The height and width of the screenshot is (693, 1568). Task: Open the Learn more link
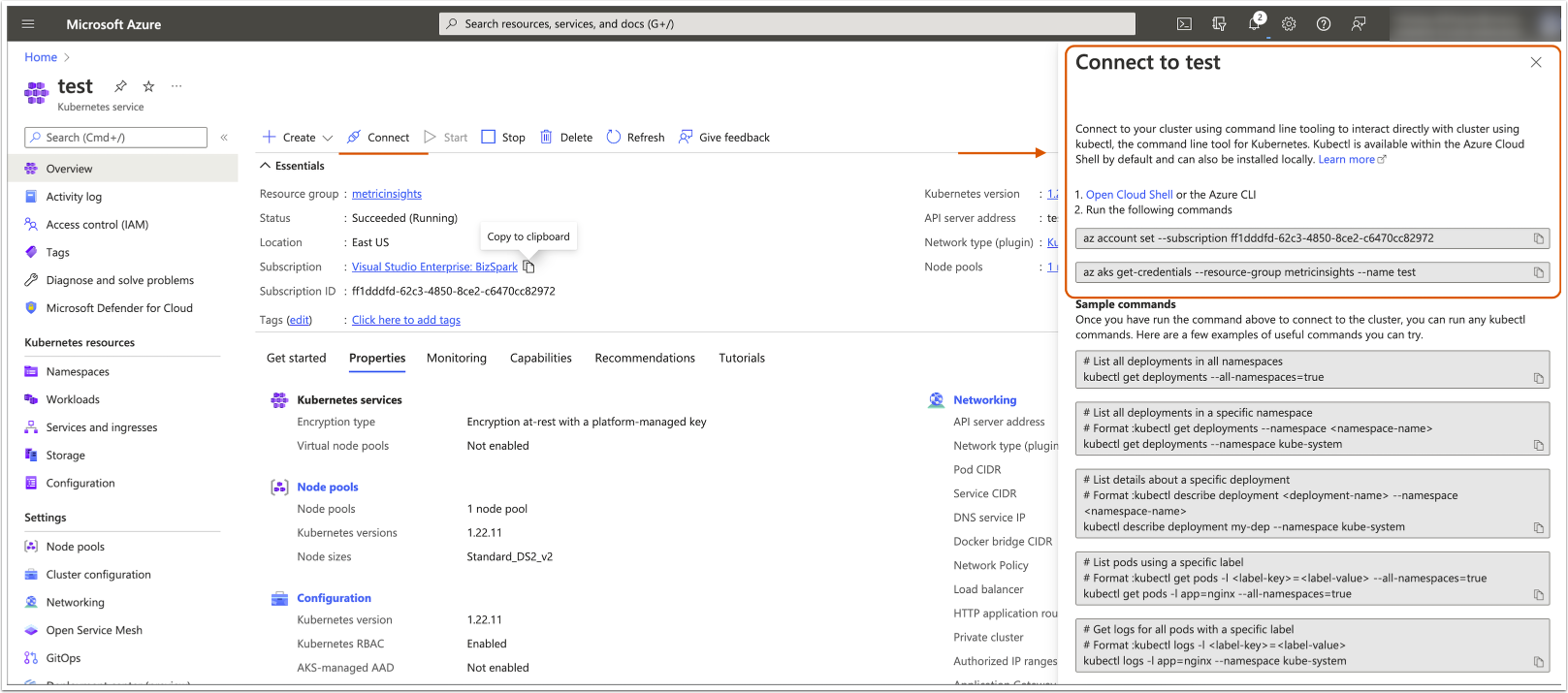[x=1352, y=160]
